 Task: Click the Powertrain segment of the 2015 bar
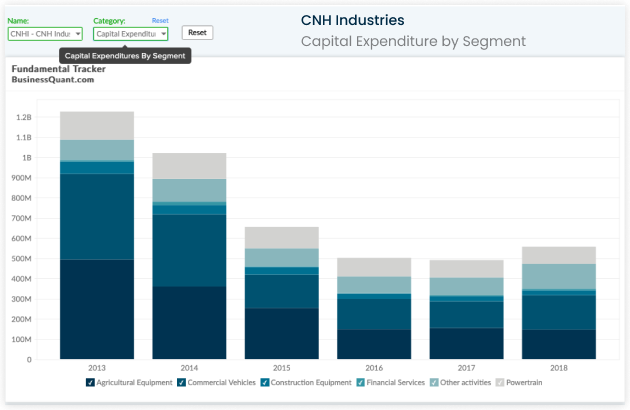point(282,238)
